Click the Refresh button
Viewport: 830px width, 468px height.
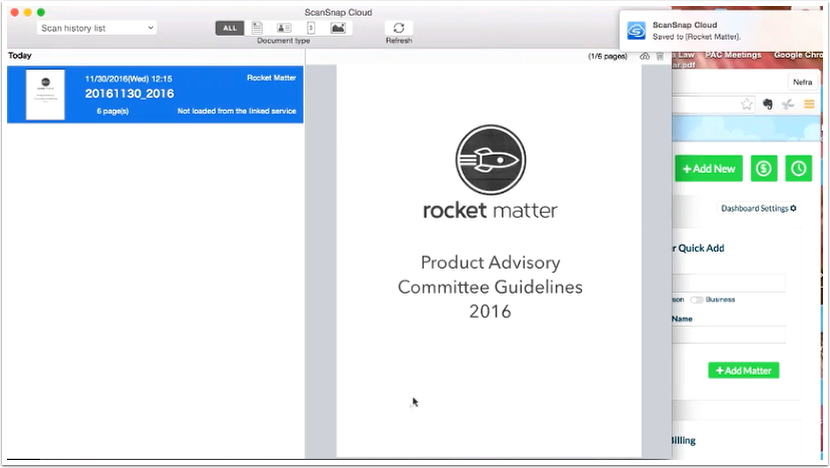click(x=399, y=28)
